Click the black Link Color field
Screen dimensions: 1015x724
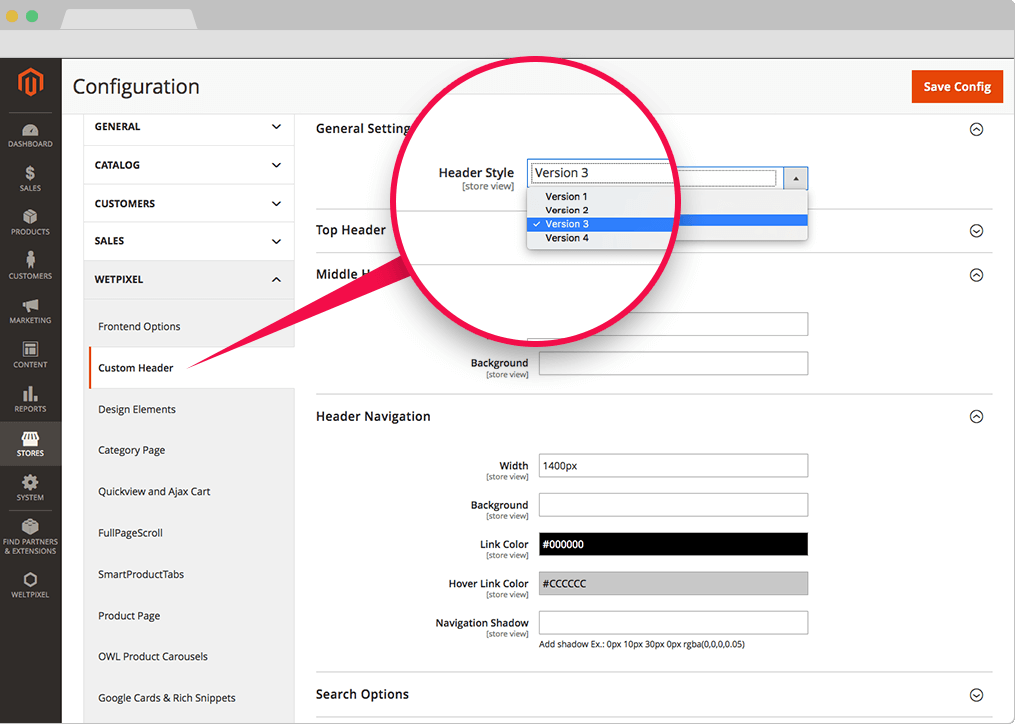pyautogui.click(x=672, y=544)
